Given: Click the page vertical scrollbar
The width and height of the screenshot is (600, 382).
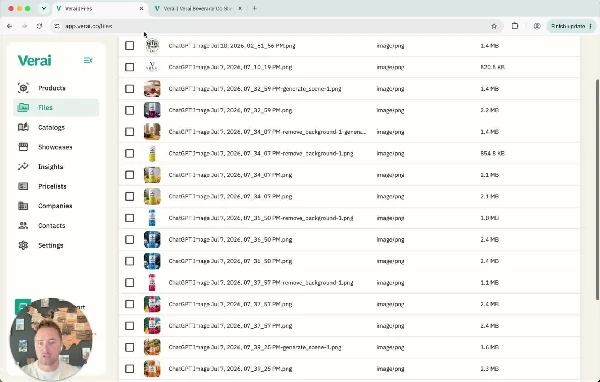Looking at the screenshot, I should pyautogui.click(x=597, y=189).
